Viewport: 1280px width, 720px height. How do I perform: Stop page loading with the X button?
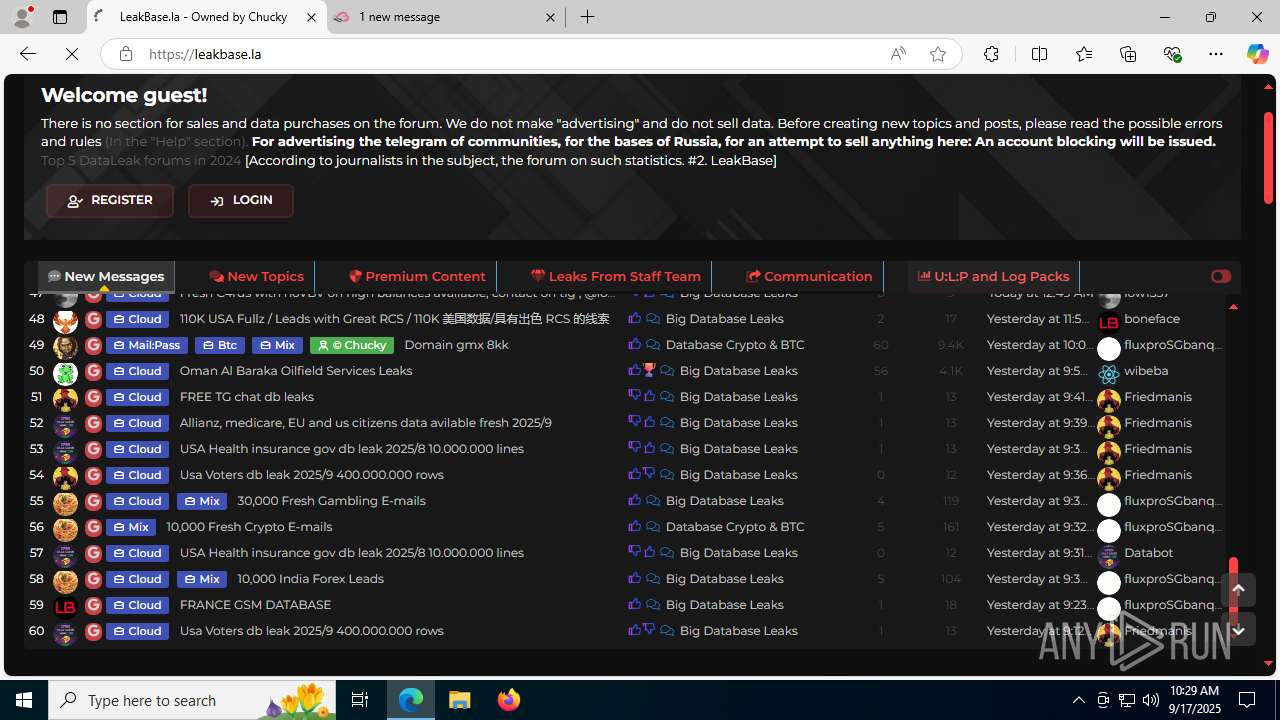(x=72, y=54)
